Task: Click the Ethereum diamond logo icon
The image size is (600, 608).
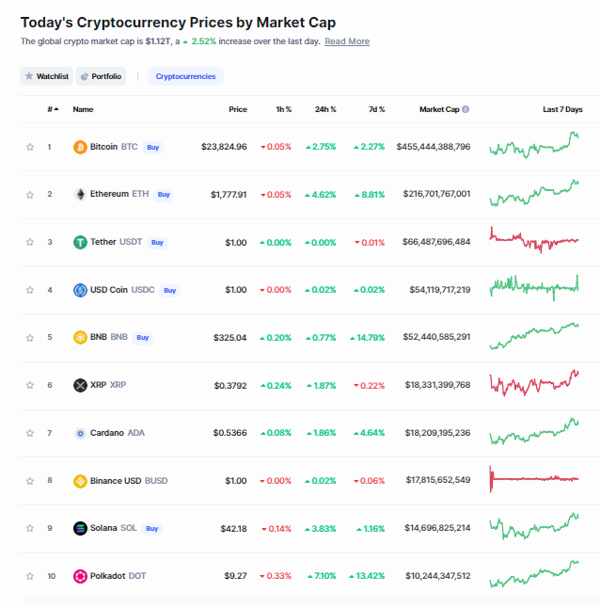Action: [80, 194]
